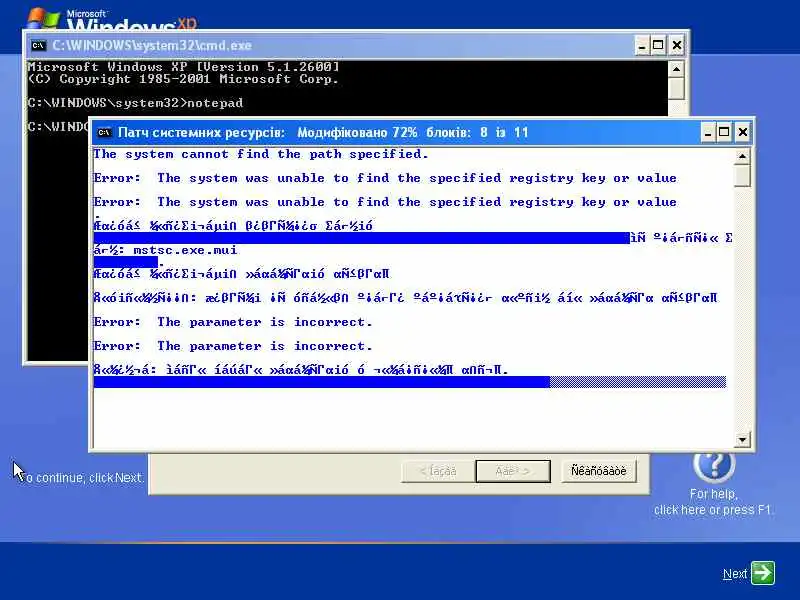
Task: Click the patch window title bar console icon
Action: click(x=104, y=133)
